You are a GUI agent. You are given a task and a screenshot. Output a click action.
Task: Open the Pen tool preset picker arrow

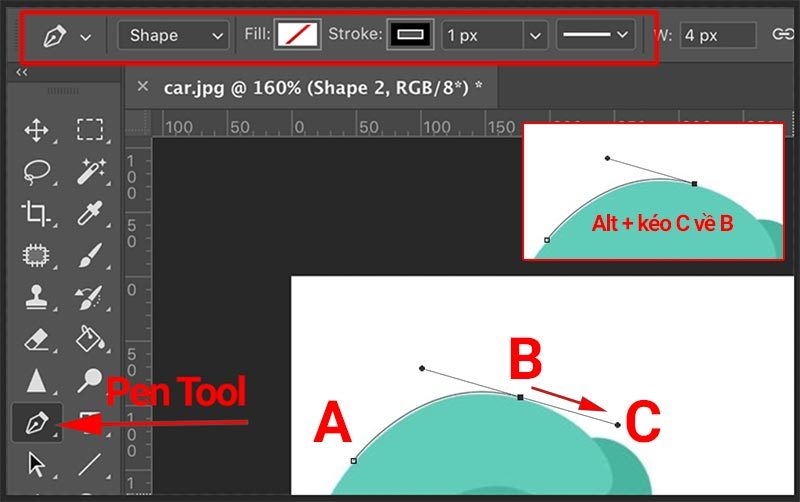coord(86,37)
